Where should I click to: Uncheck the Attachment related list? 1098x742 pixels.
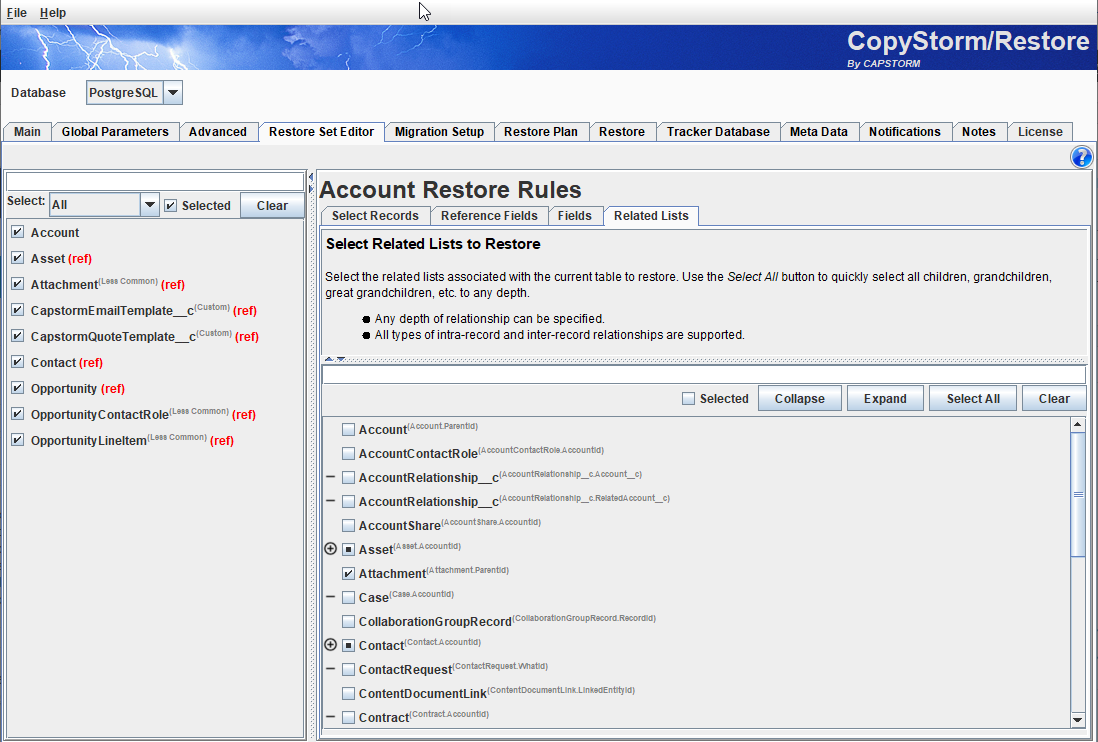point(348,573)
